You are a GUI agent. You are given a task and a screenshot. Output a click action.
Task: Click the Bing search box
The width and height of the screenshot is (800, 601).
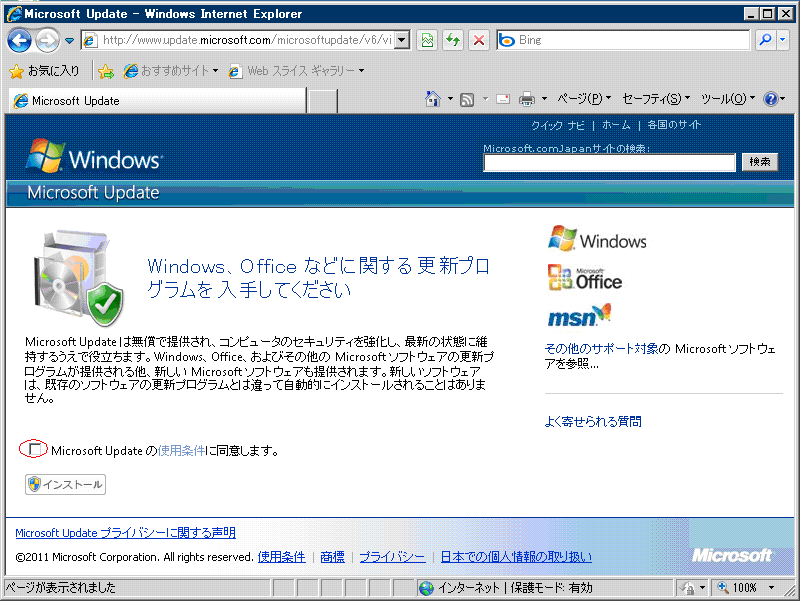click(623, 40)
